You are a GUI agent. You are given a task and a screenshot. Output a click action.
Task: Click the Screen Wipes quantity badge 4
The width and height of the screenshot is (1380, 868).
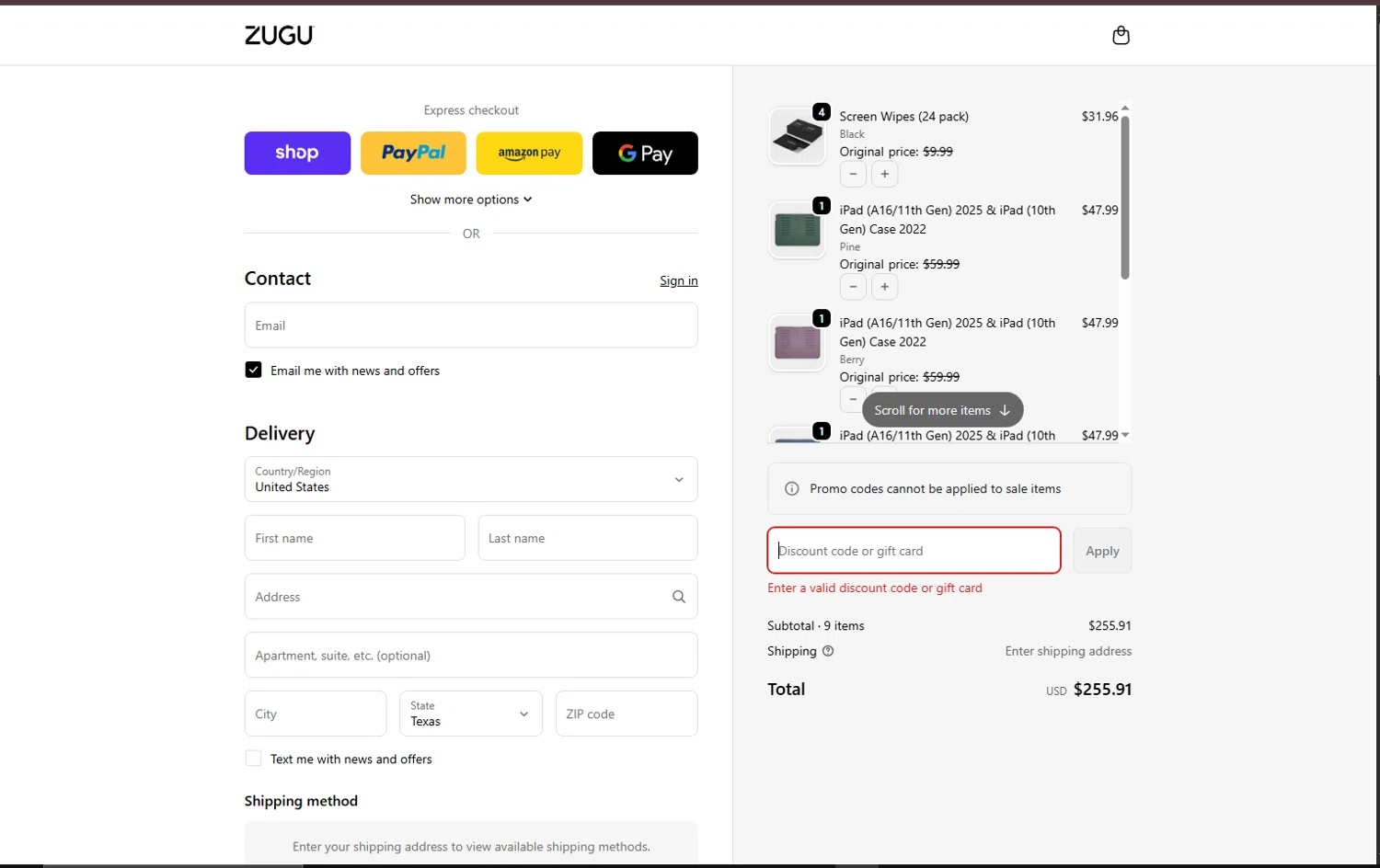[x=822, y=112]
